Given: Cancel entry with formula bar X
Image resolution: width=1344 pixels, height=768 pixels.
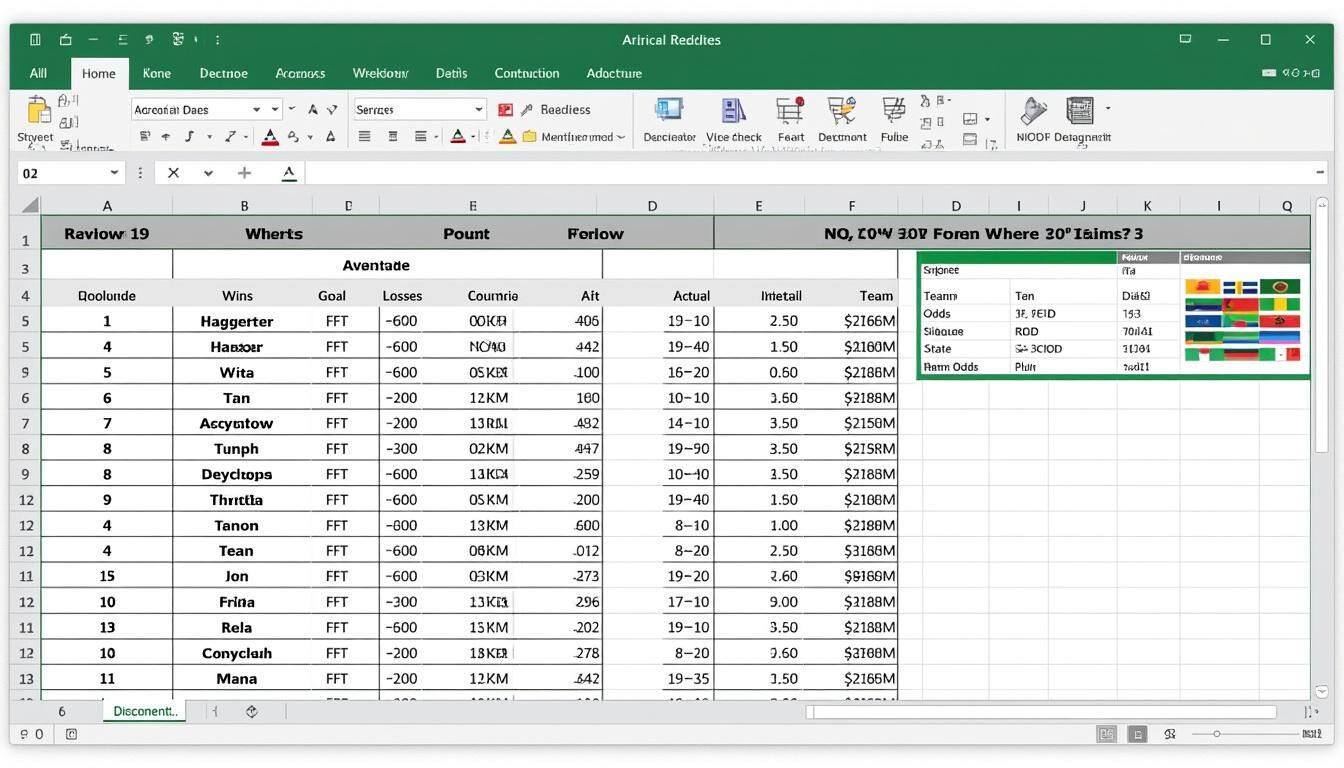Looking at the screenshot, I should pyautogui.click(x=173, y=173).
